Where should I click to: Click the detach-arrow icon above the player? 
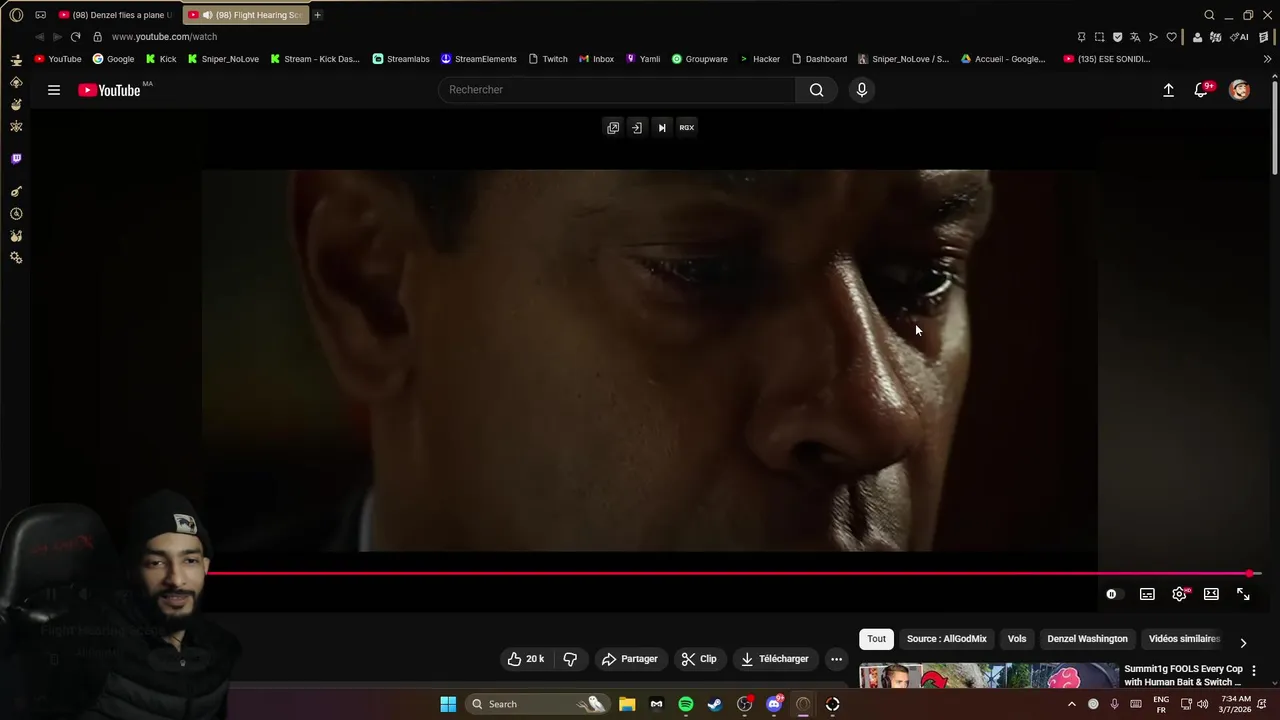pos(637,127)
